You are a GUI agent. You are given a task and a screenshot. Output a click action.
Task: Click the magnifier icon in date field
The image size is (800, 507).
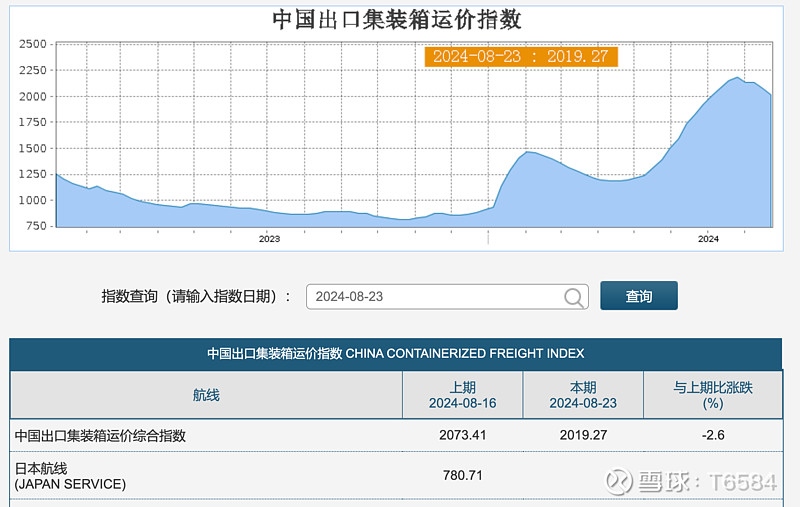coord(574,297)
